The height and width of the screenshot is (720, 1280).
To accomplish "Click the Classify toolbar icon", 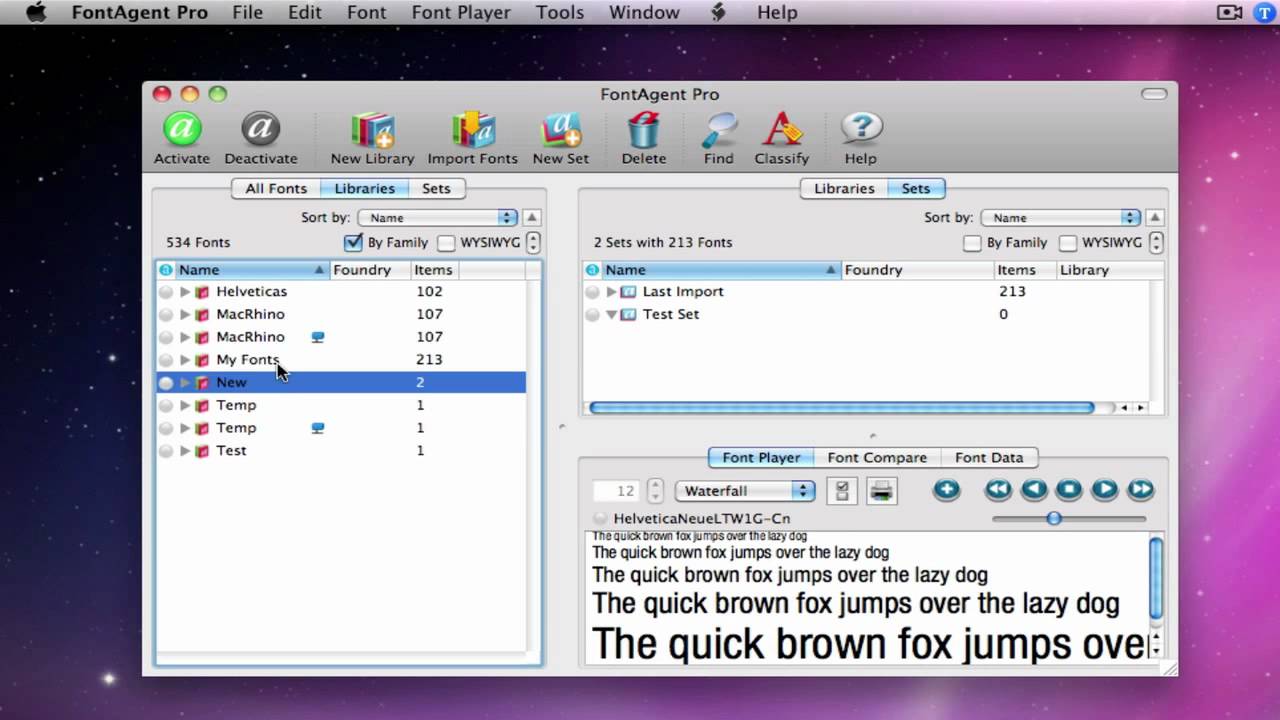I will pyautogui.click(x=782, y=138).
